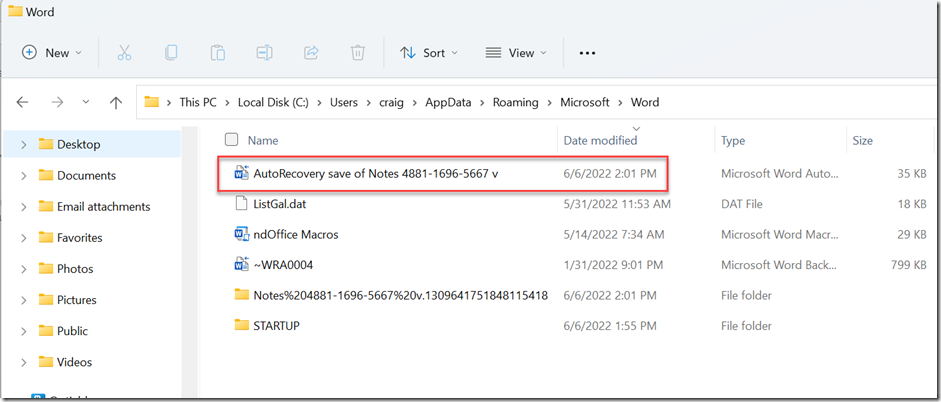Click the Delete trash can icon
Image resolution: width=941 pixels, height=402 pixels.
[358, 53]
